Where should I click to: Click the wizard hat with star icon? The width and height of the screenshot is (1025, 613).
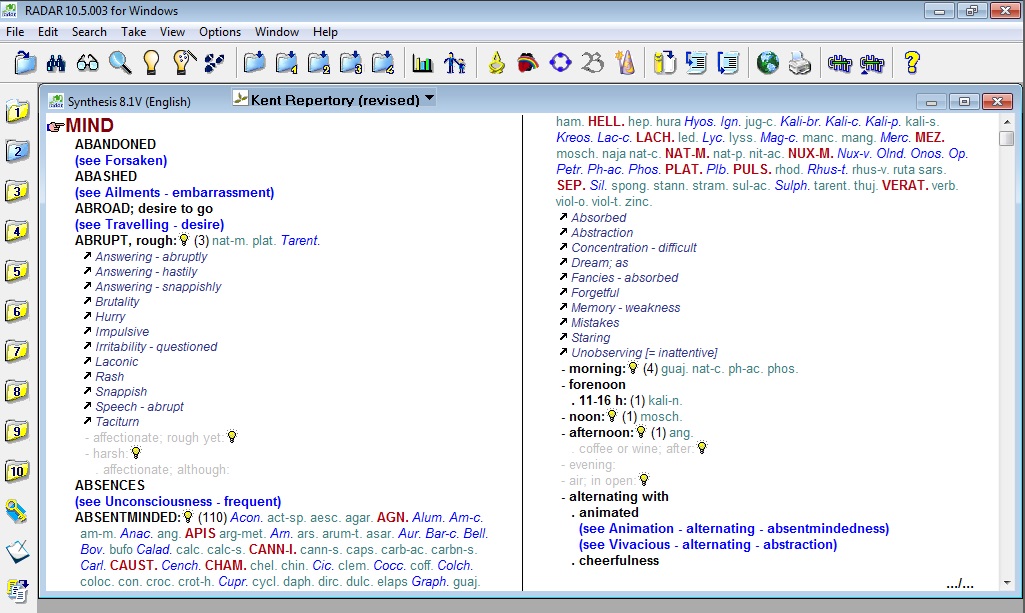[x=625, y=63]
